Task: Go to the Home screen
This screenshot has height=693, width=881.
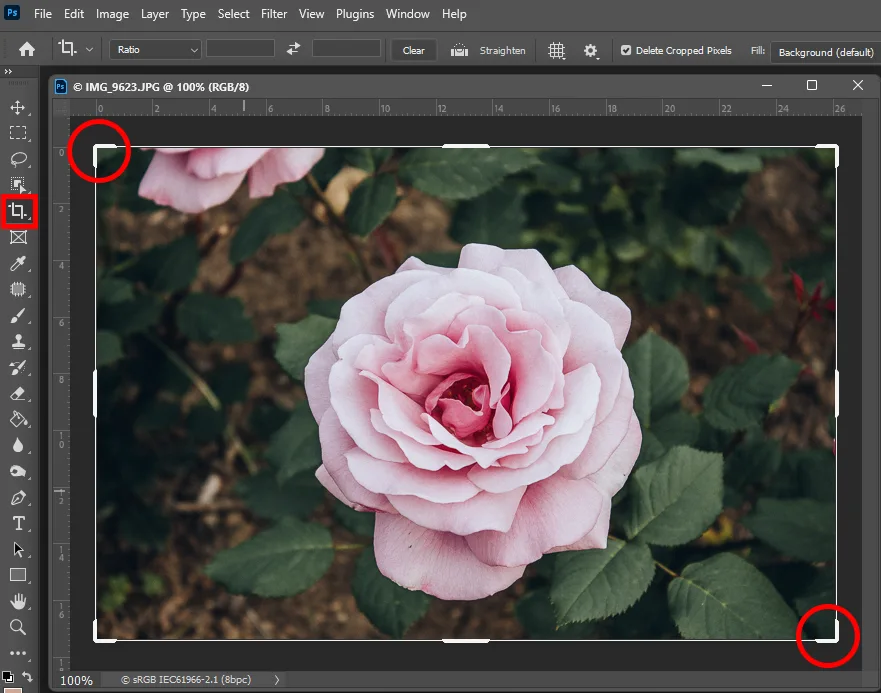Action: [x=26, y=49]
